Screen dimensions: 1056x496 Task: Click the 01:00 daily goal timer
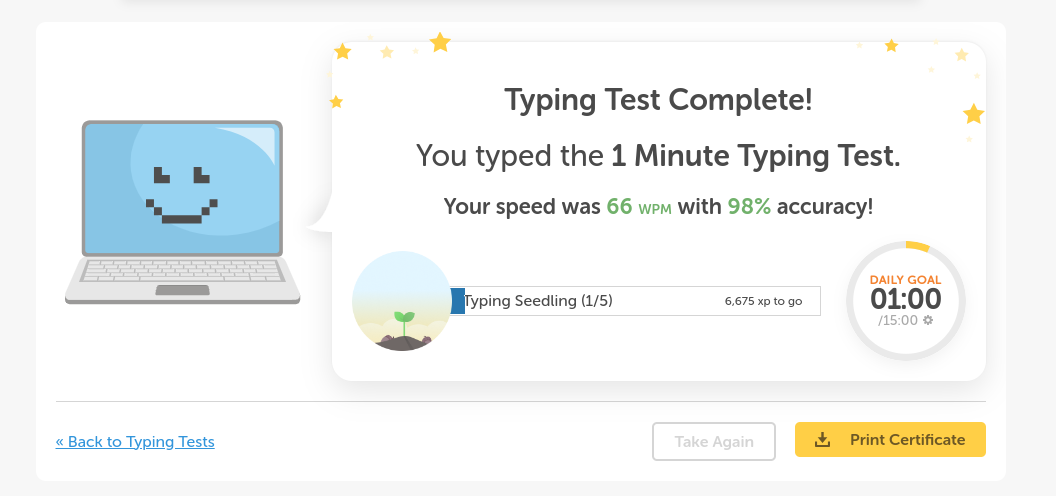[905, 299]
